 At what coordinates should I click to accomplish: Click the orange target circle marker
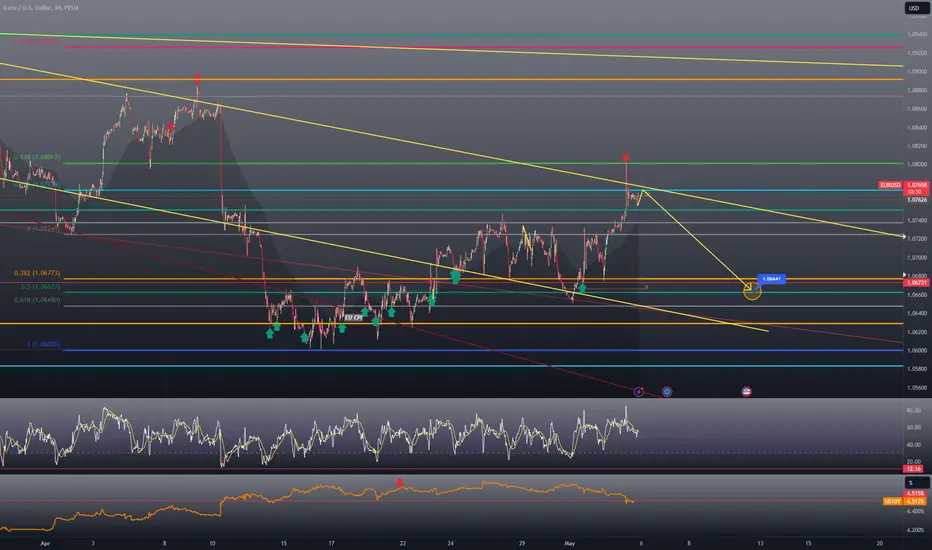tap(752, 291)
